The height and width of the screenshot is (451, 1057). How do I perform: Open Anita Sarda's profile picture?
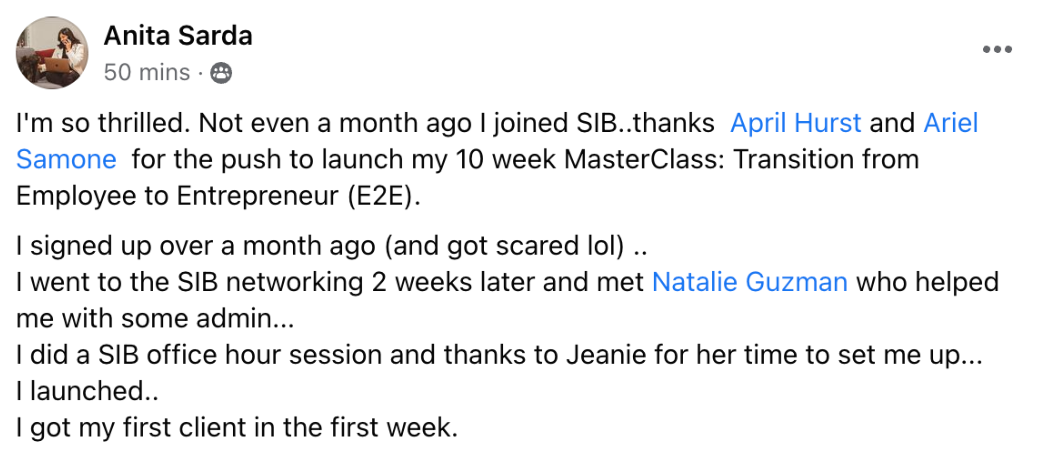[52, 53]
